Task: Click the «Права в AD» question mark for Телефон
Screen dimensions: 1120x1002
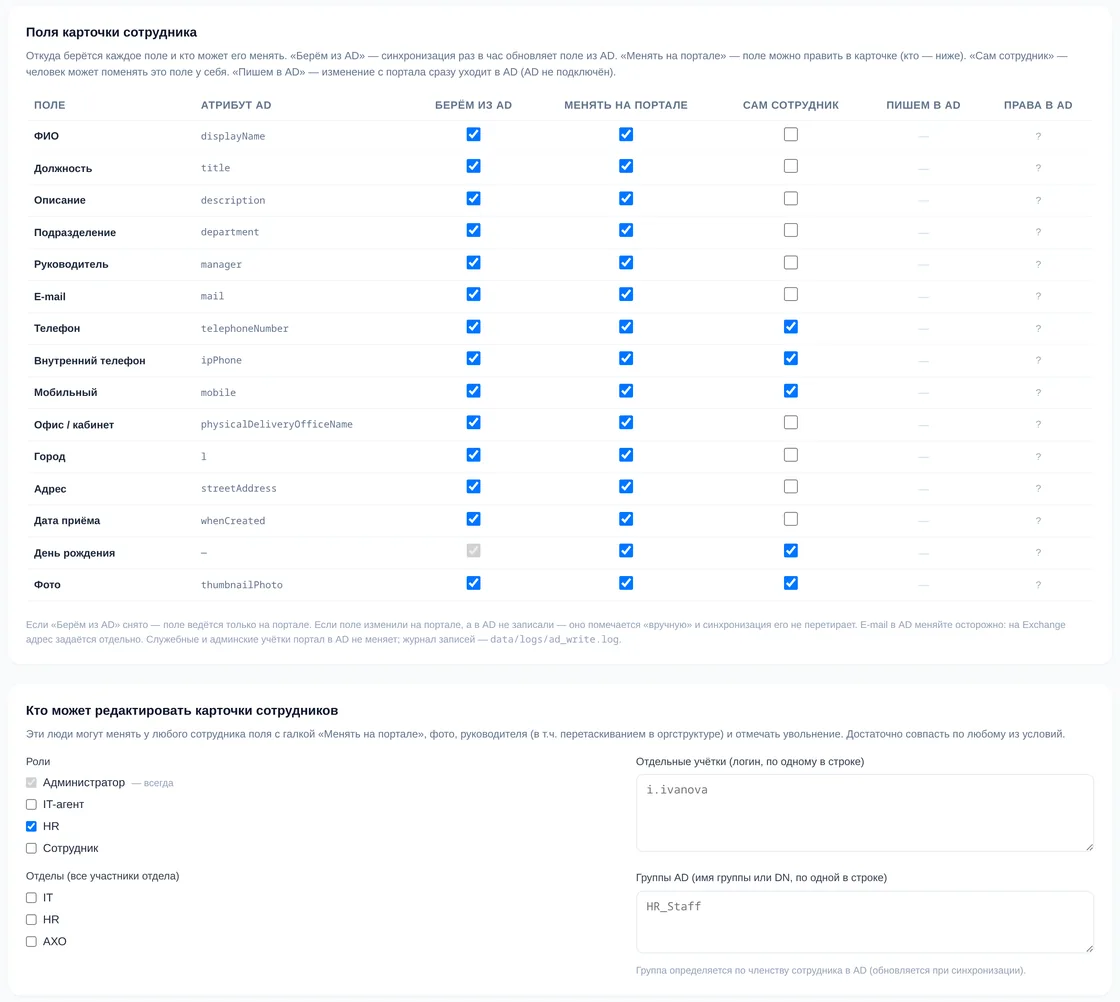Action: coord(1038,329)
